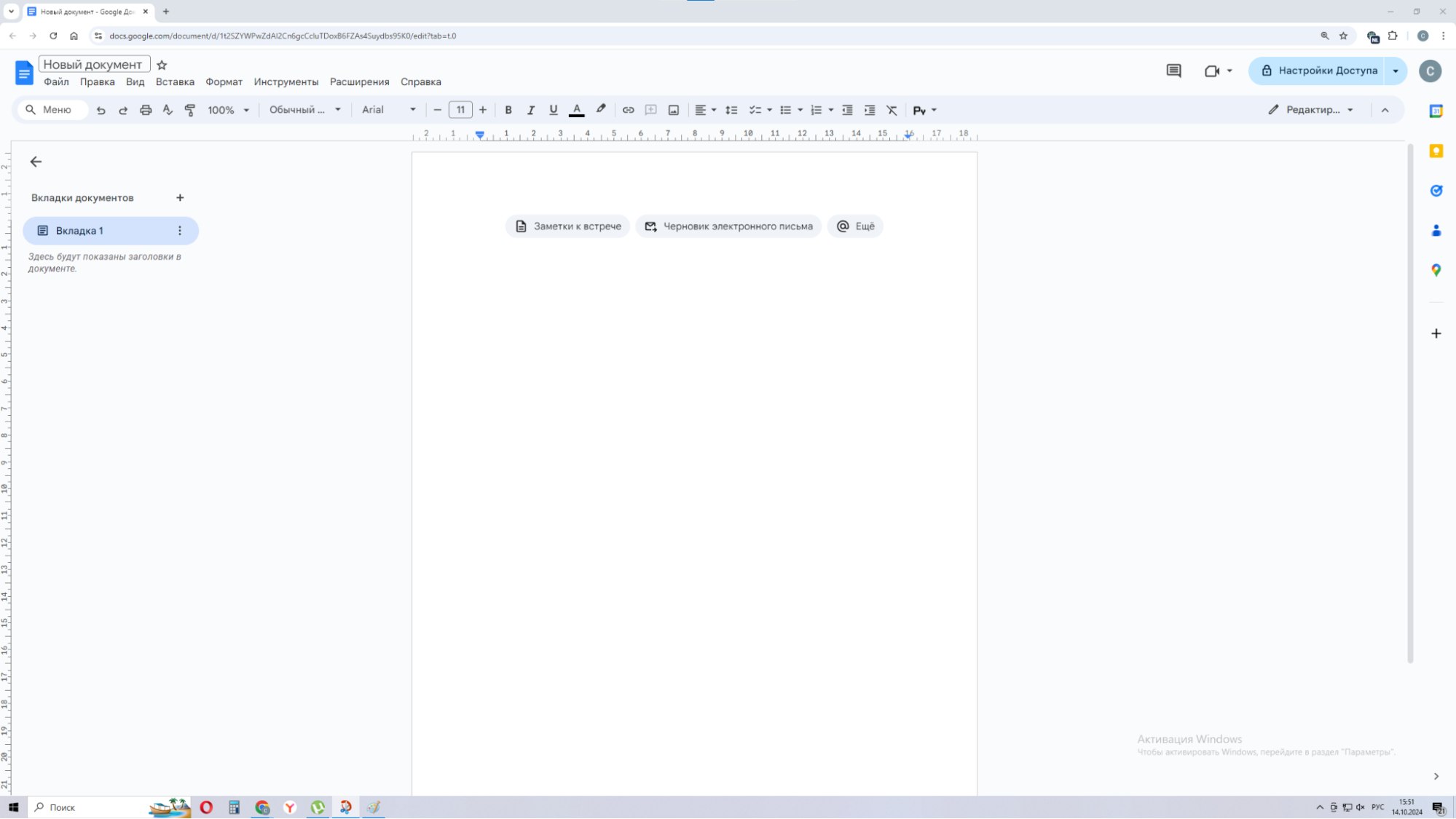This screenshot has height=819, width=1456.
Task: Expand paragraph style Обычный dropdown
Action: click(304, 110)
